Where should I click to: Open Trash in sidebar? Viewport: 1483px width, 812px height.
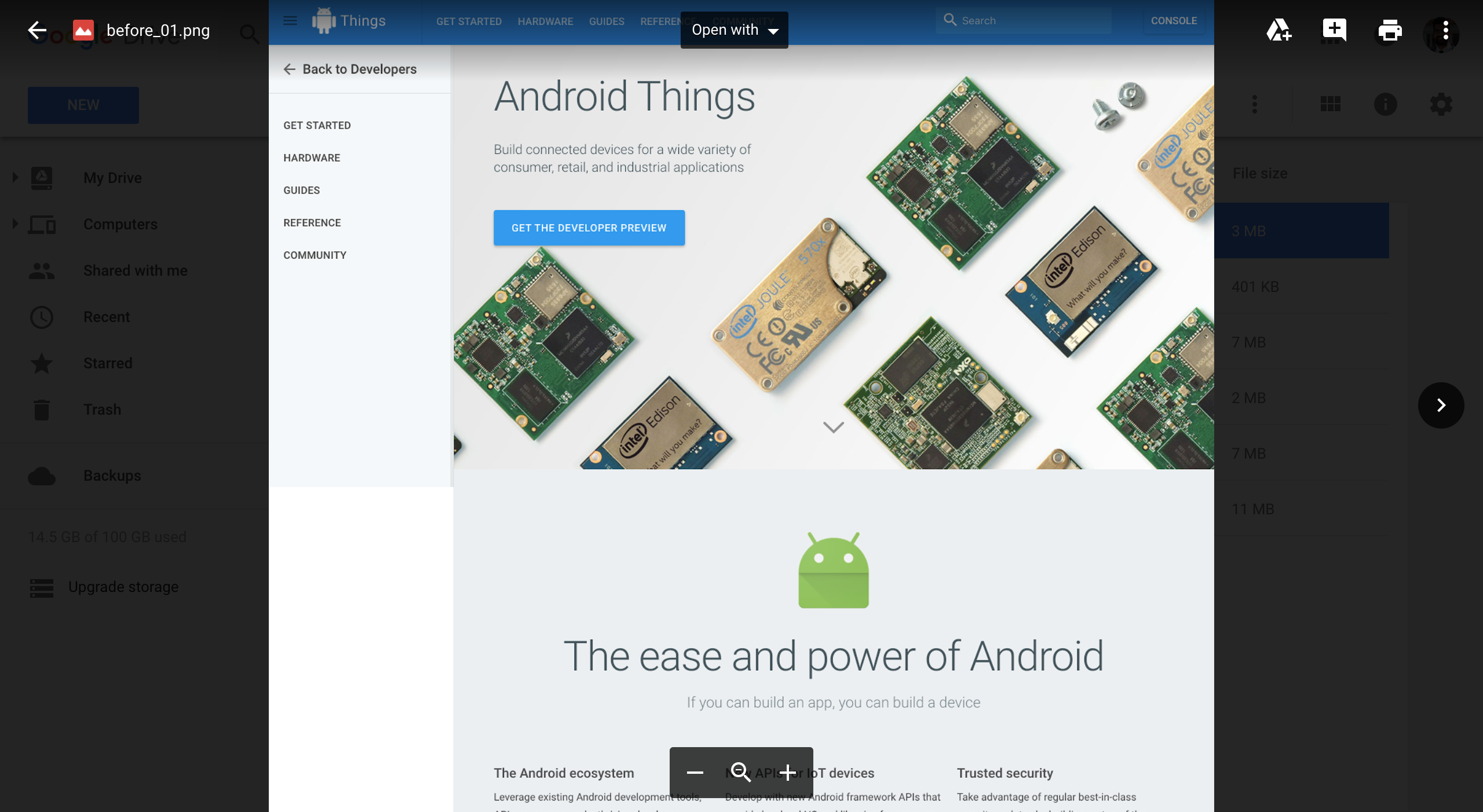103,409
